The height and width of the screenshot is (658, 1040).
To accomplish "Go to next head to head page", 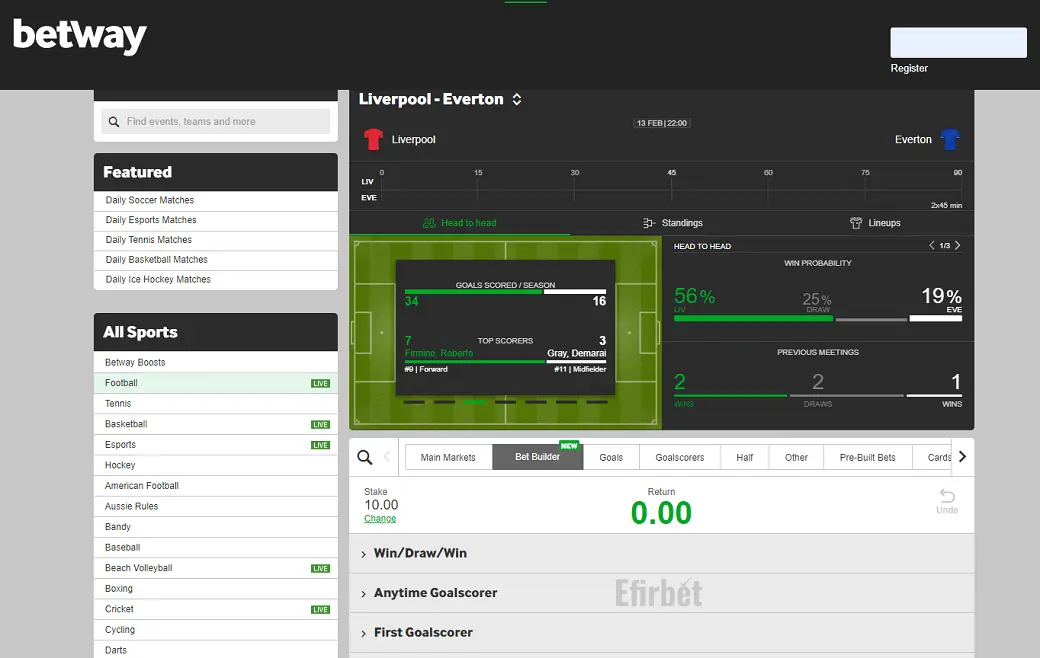I will click(x=957, y=245).
